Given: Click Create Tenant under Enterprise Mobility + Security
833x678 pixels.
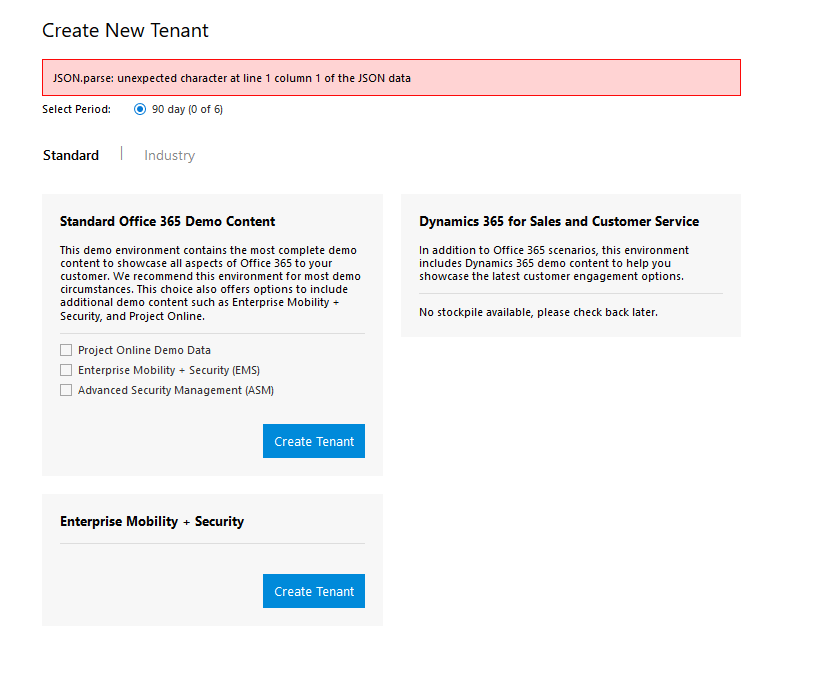Looking at the screenshot, I should click(314, 591).
